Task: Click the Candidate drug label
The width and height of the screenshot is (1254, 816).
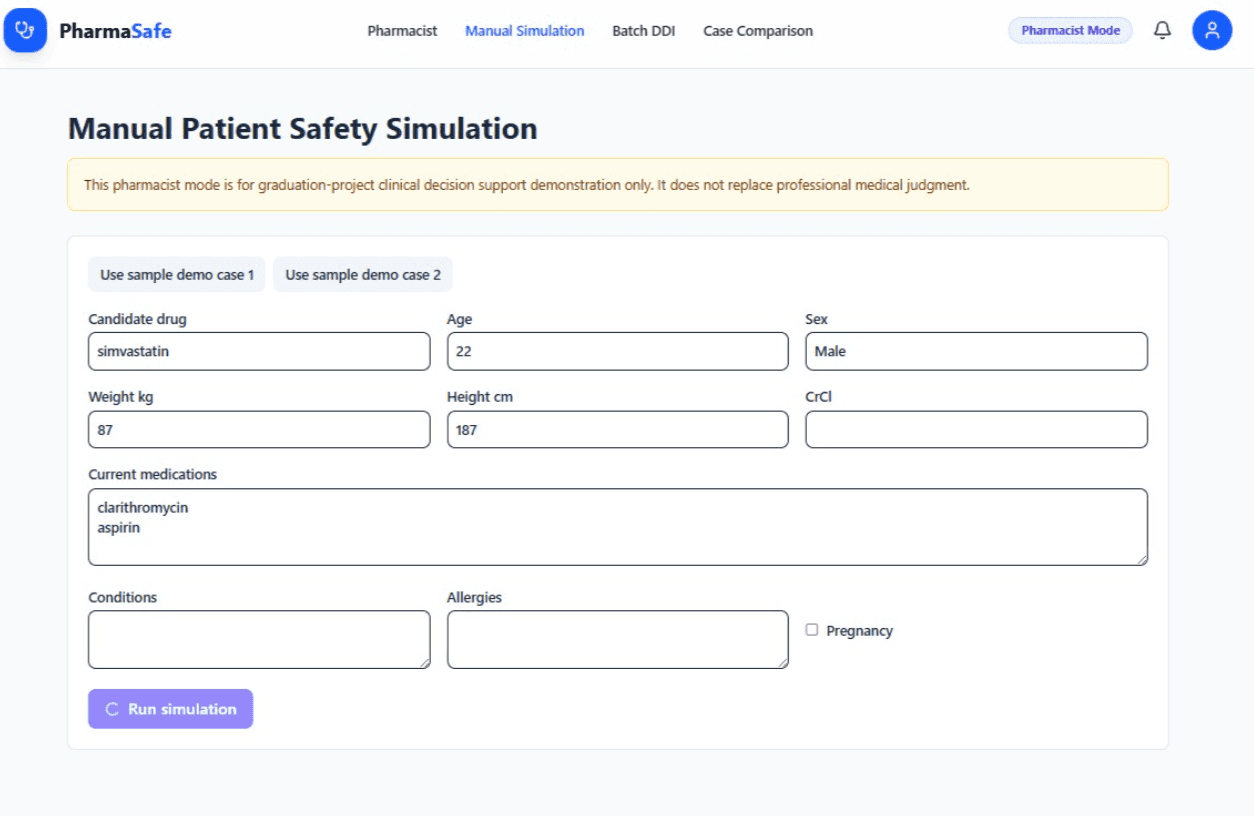Action: (x=137, y=319)
